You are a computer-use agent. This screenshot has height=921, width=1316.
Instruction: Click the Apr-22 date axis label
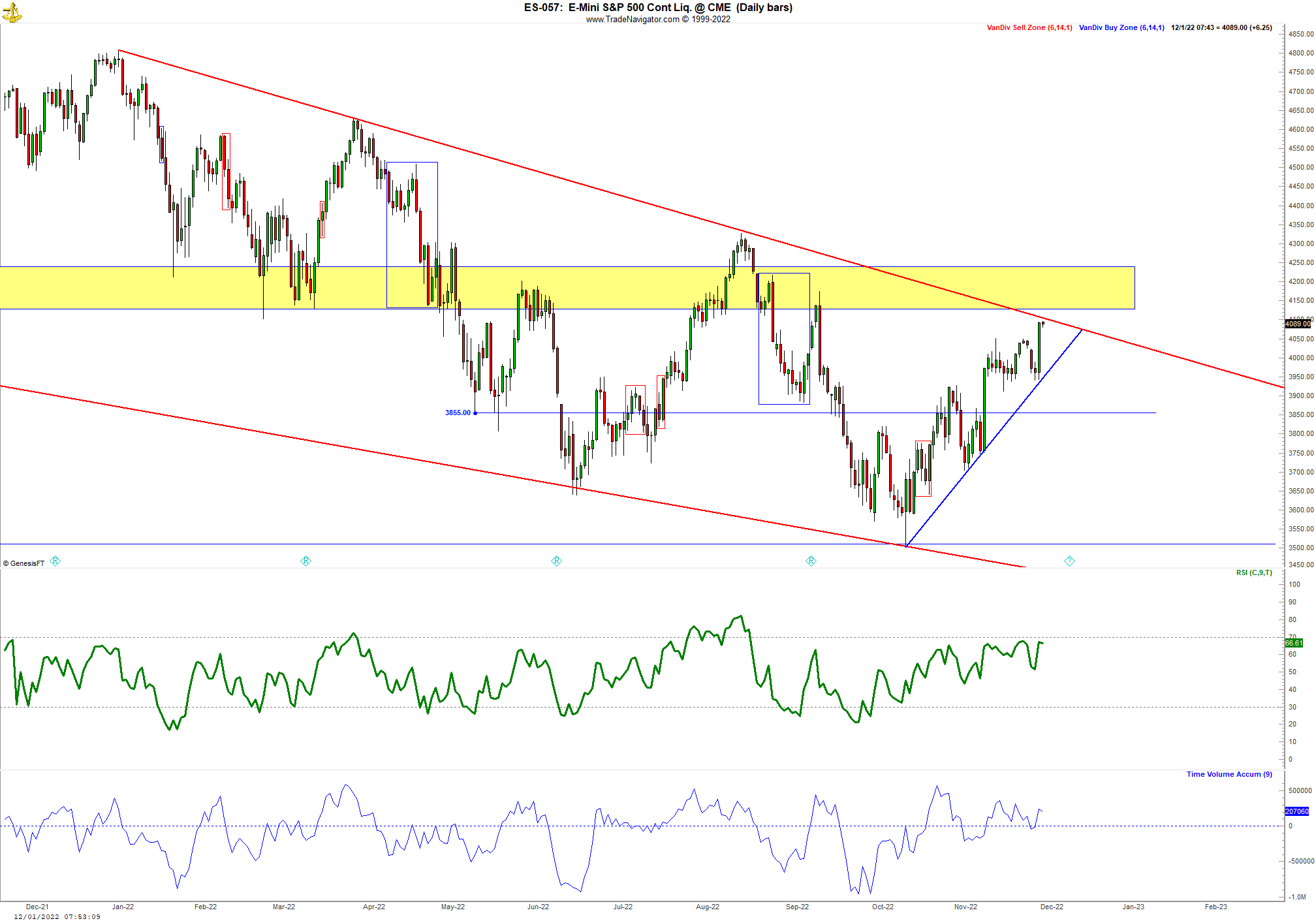[x=374, y=907]
